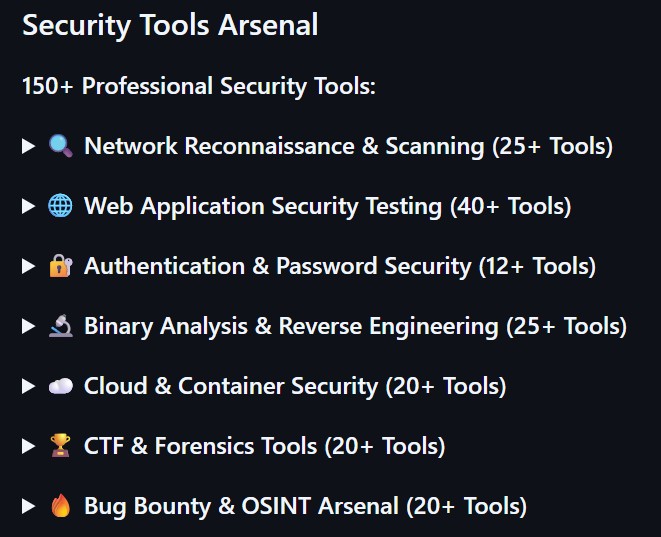Open the Binary Analysis & Reverse Engineering text
The image size is (661, 537).
[x=355, y=327]
